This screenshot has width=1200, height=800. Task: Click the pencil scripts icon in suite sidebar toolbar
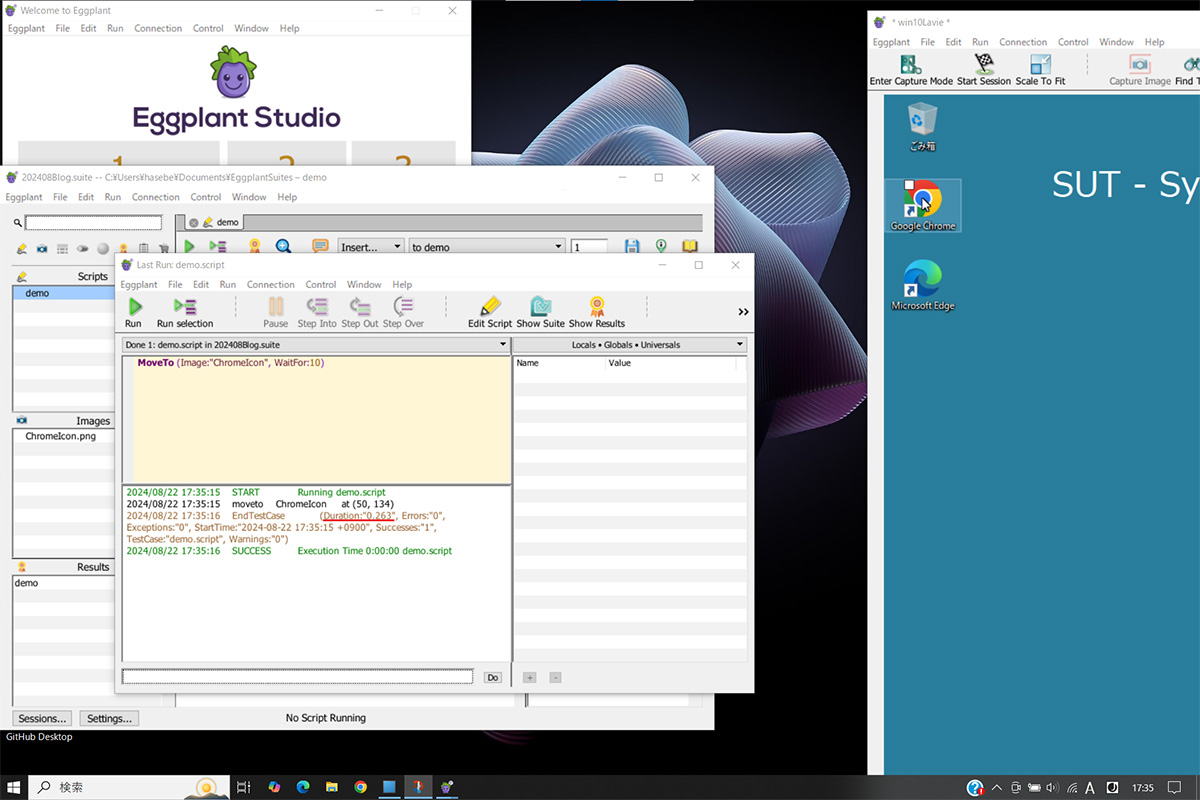point(22,248)
